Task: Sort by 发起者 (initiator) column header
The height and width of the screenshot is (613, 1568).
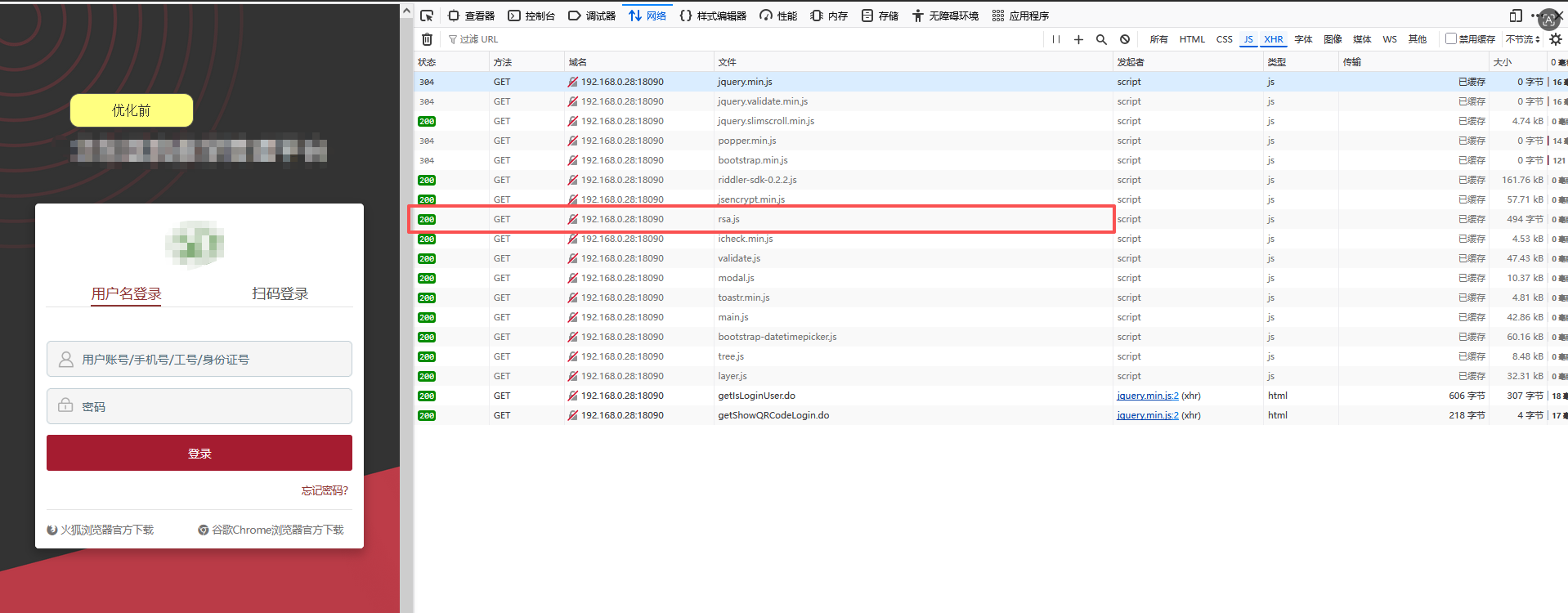Action: [1189, 62]
